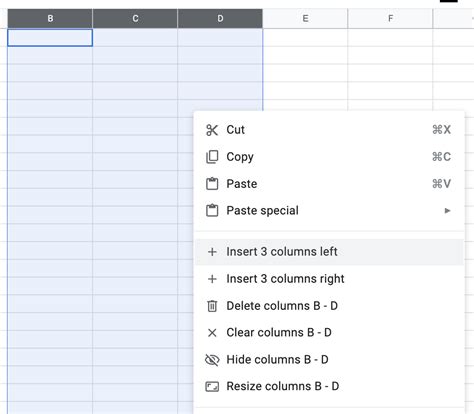Image resolution: width=474 pixels, height=414 pixels.
Task: Select column E header
Action: (305, 19)
